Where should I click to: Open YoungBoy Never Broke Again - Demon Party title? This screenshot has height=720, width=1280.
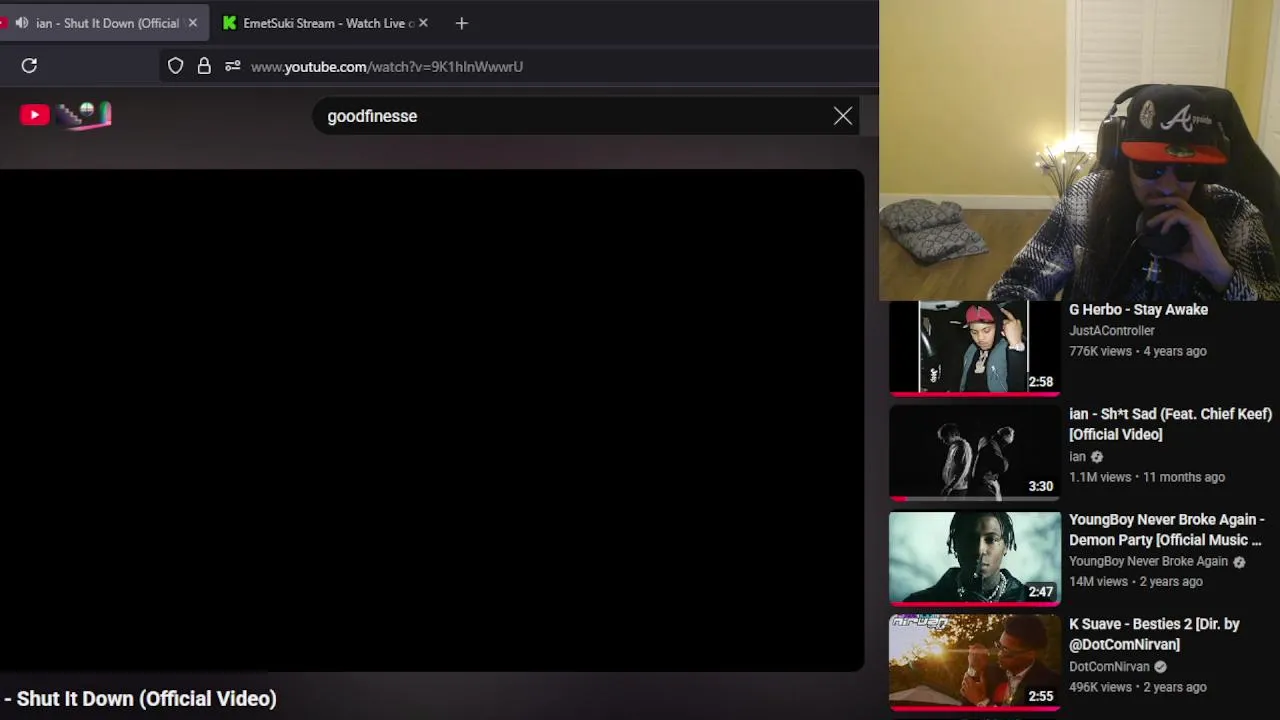1167,529
